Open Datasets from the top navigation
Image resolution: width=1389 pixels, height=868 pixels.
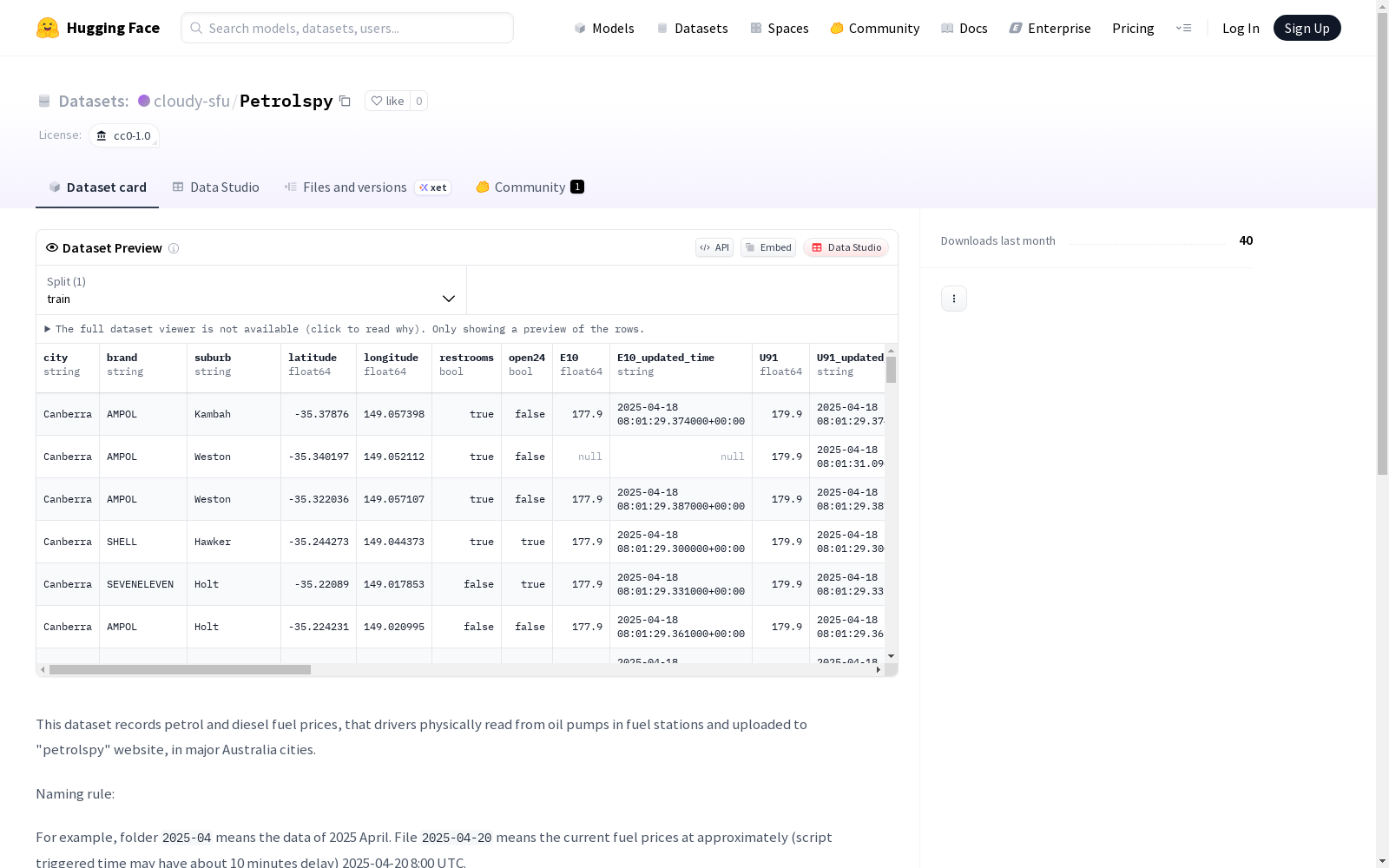[692, 28]
